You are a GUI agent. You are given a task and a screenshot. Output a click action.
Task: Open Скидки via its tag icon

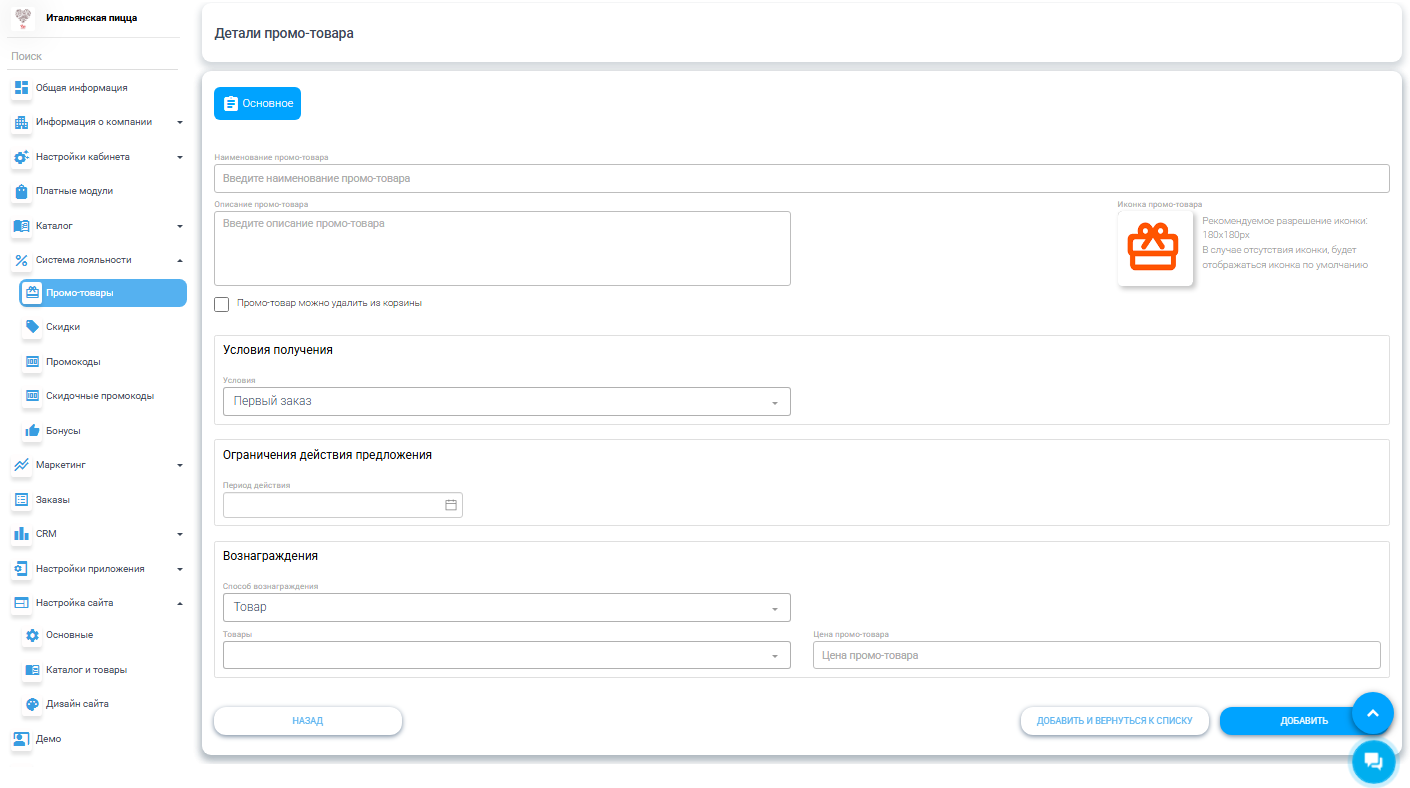[32, 327]
